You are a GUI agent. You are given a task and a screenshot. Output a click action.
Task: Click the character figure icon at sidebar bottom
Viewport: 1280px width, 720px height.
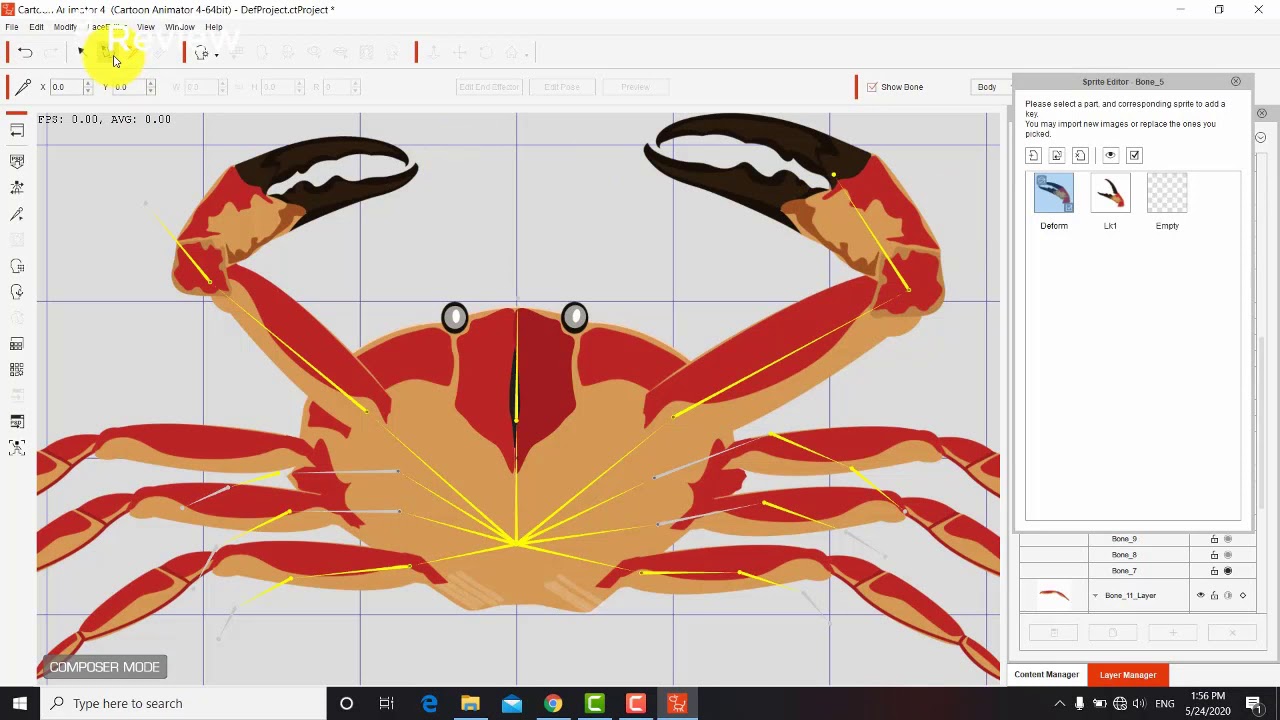[17, 448]
